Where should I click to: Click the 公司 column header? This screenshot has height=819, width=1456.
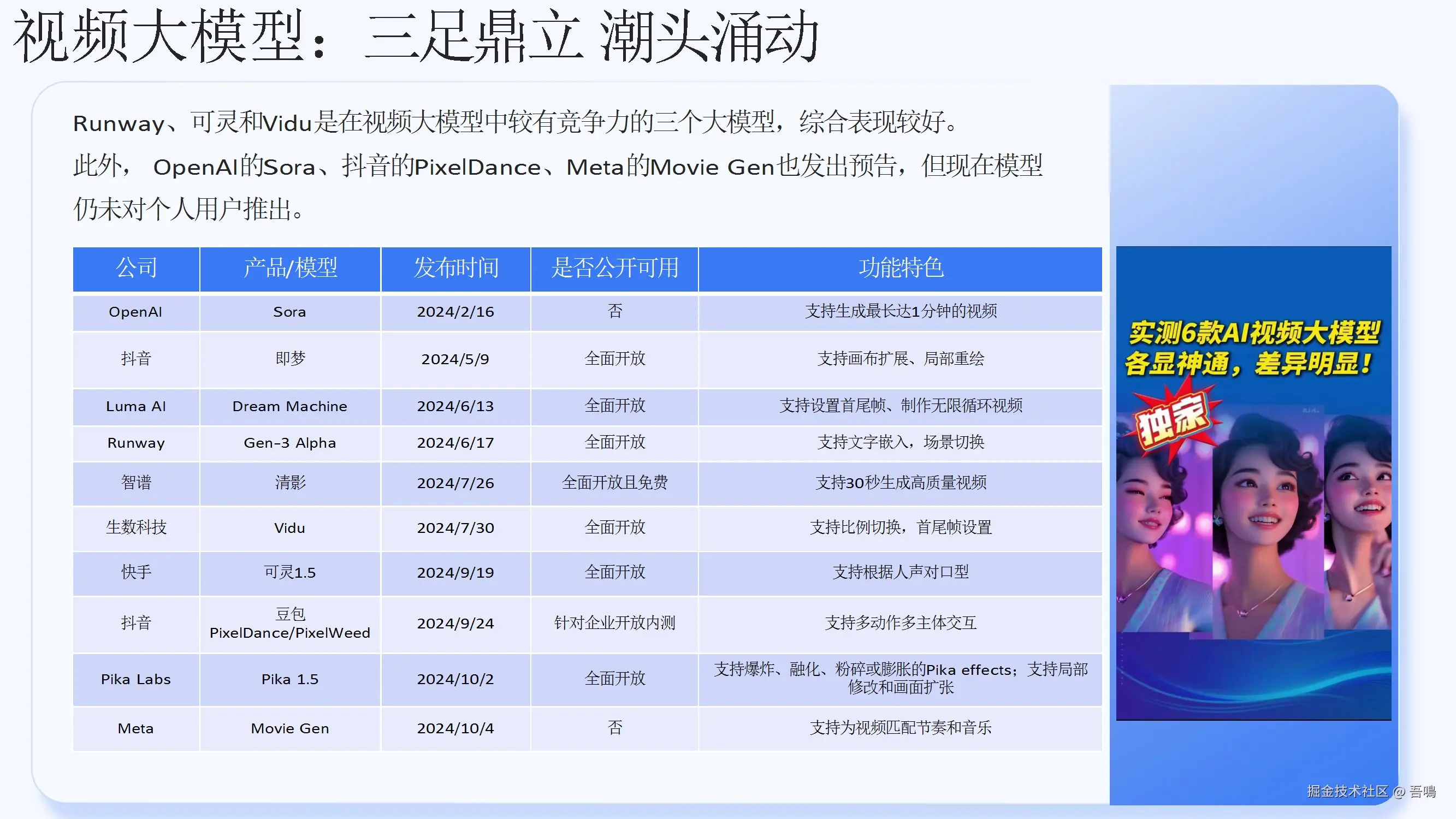coord(136,268)
